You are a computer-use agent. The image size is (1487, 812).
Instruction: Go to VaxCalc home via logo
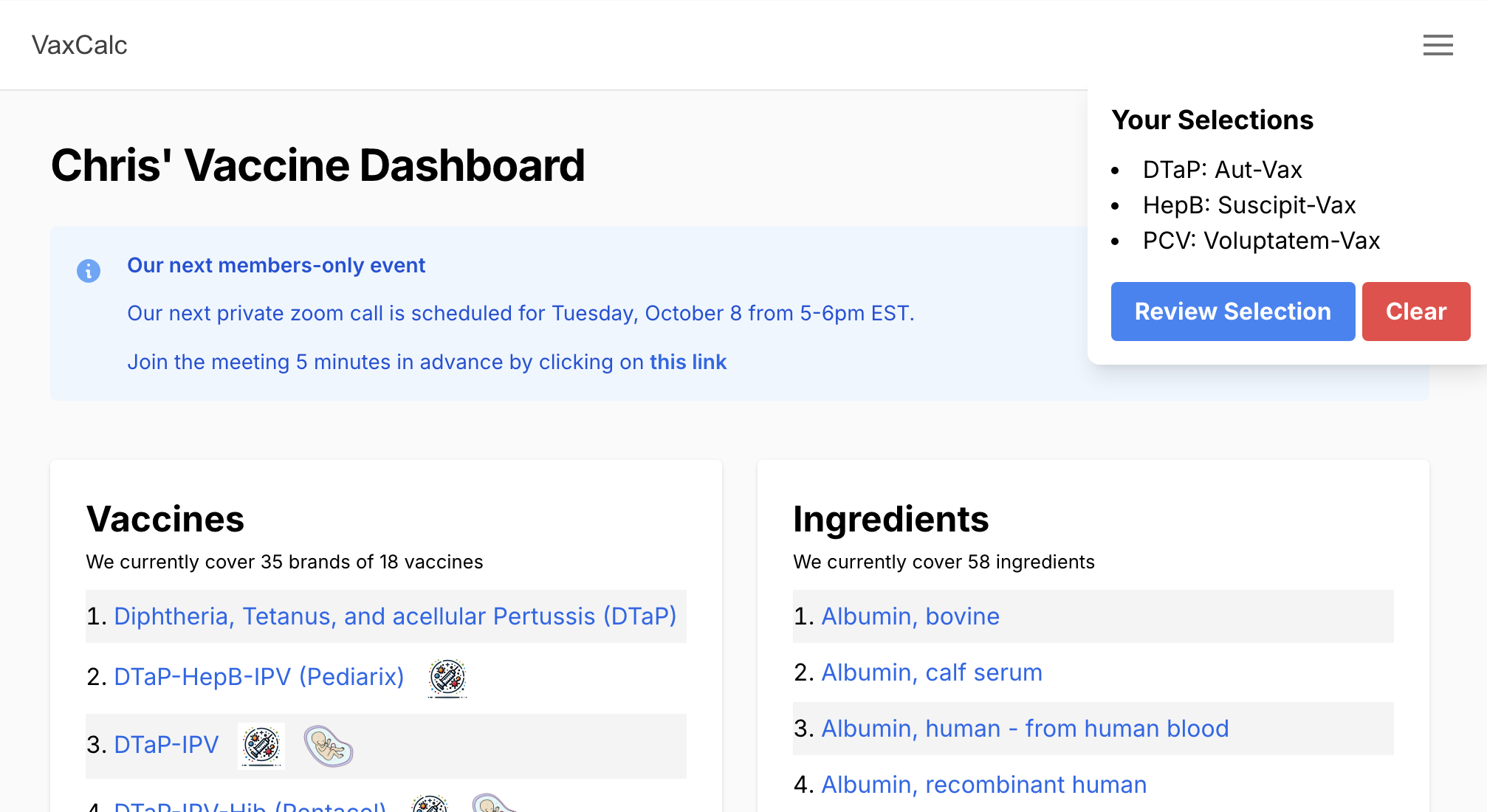pyautogui.click(x=80, y=45)
